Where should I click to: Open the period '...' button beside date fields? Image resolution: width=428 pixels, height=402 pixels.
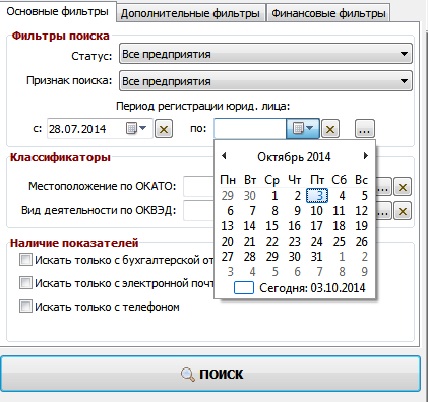(x=365, y=129)
